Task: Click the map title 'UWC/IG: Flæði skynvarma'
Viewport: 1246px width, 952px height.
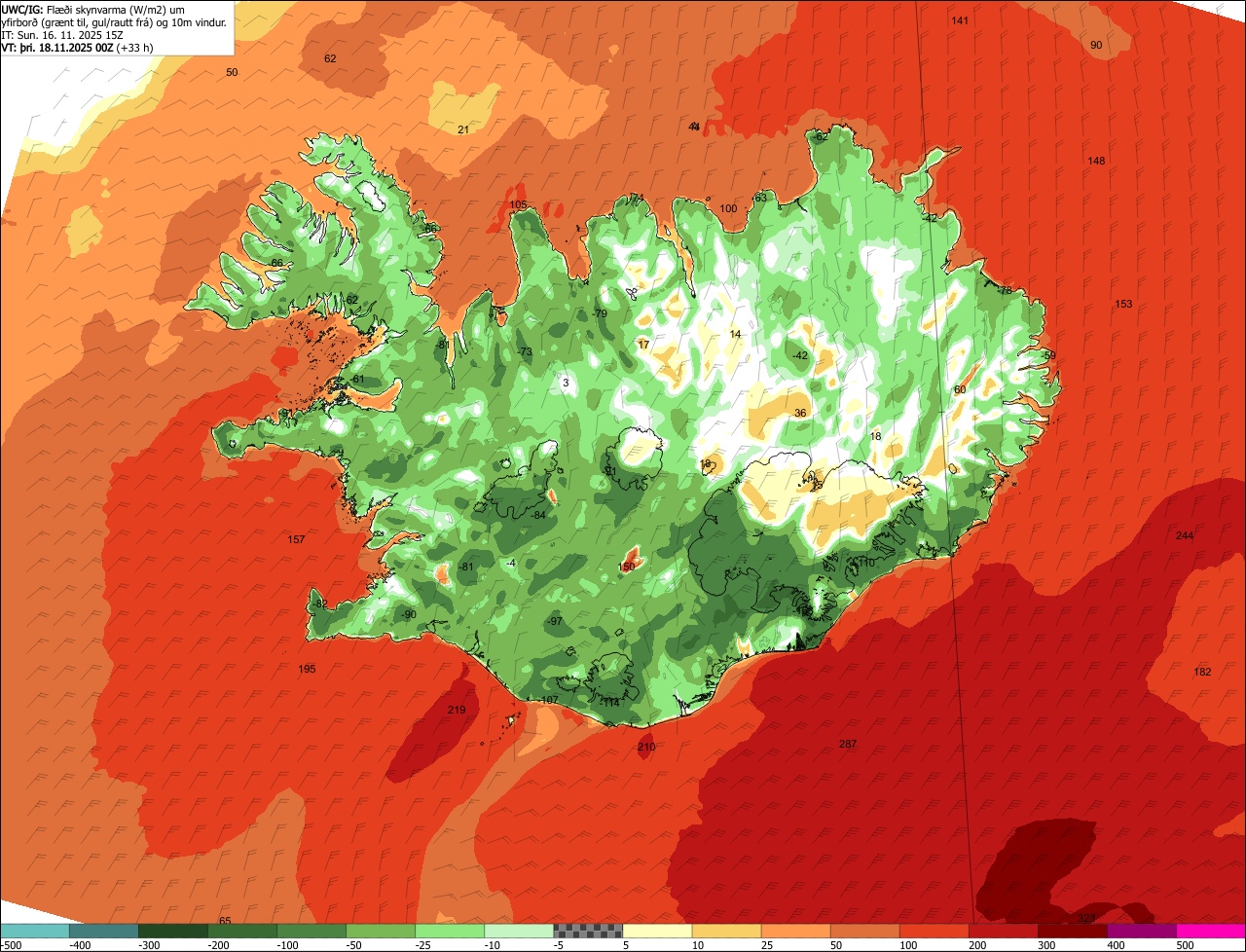Action: click(64, 9)
